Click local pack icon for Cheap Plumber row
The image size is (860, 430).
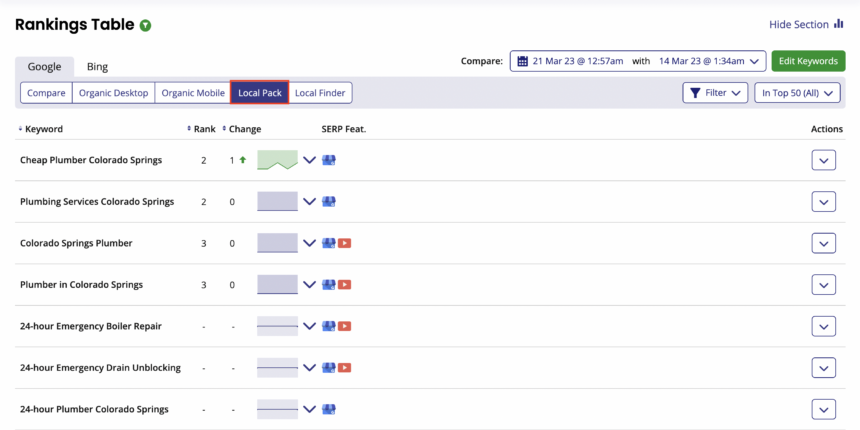(x=328, y=160)
